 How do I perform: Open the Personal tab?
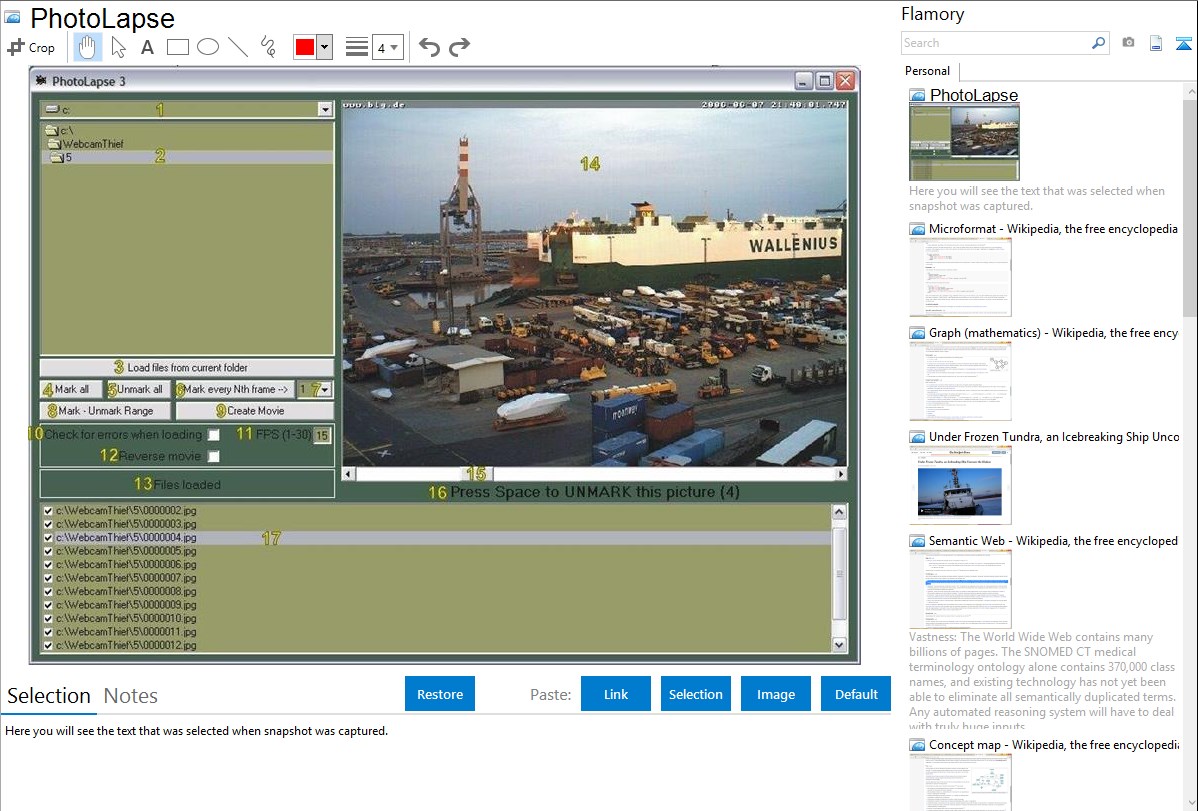click(927, 71)
